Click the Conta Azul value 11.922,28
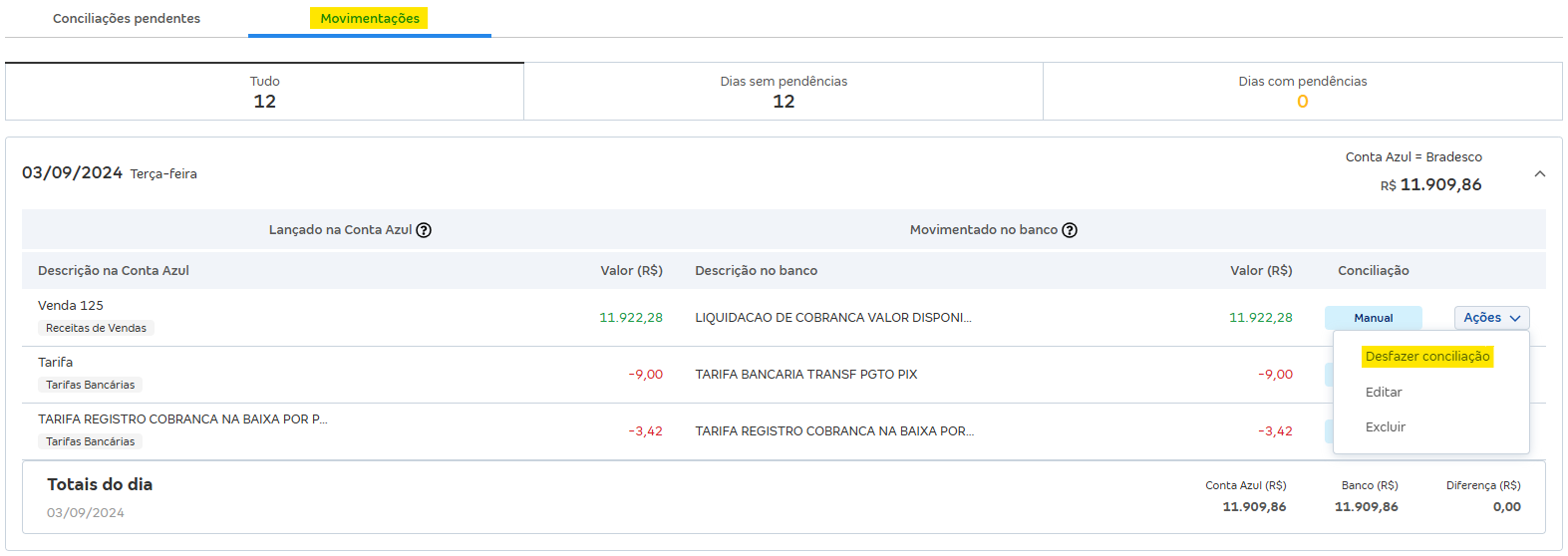 [x=631, y=318]
